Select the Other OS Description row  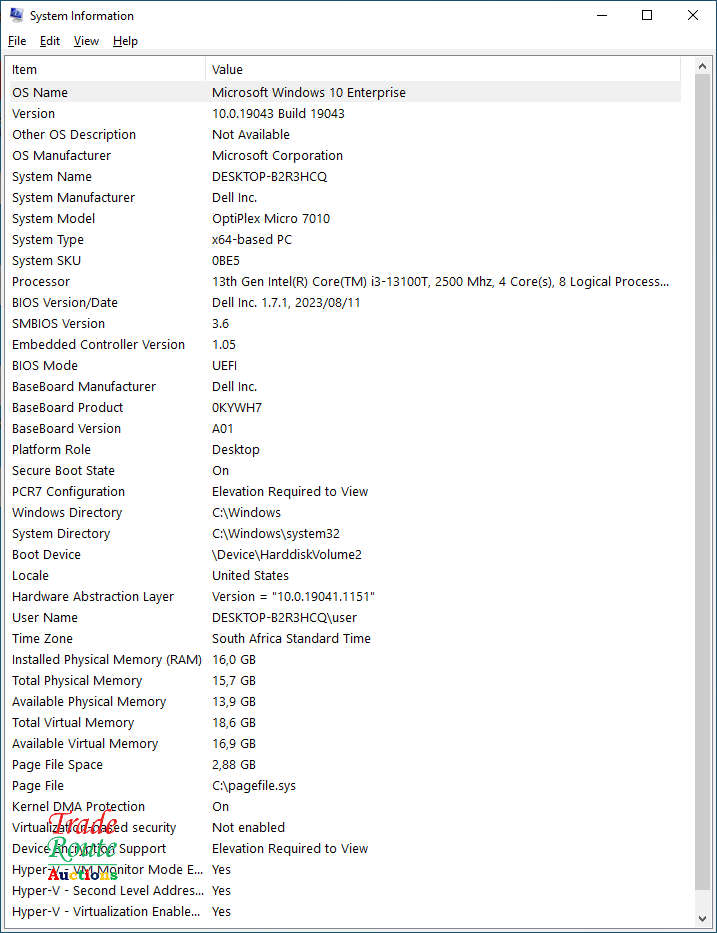[343, 134]
